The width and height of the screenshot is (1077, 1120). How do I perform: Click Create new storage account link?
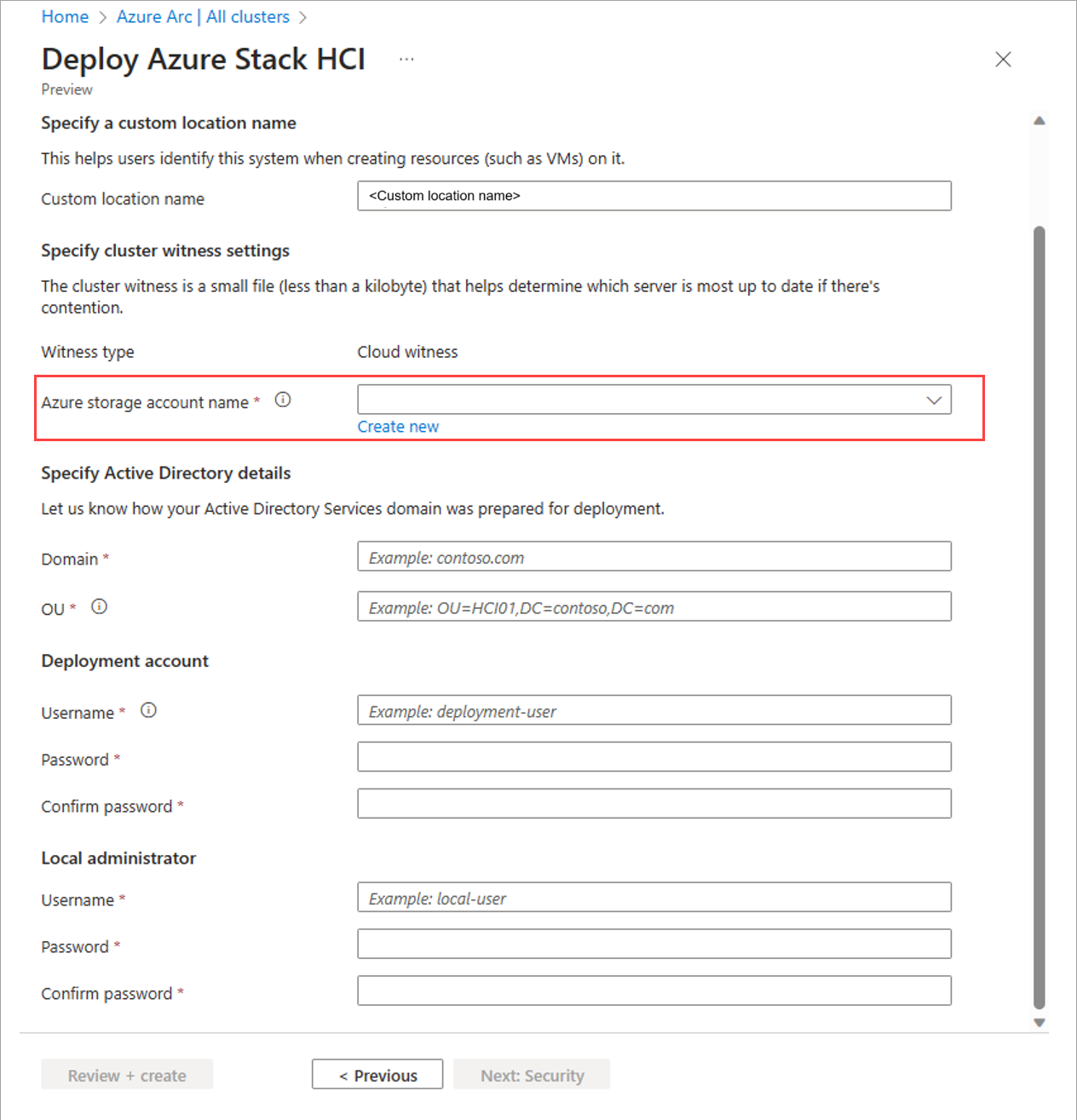(398, 426)
